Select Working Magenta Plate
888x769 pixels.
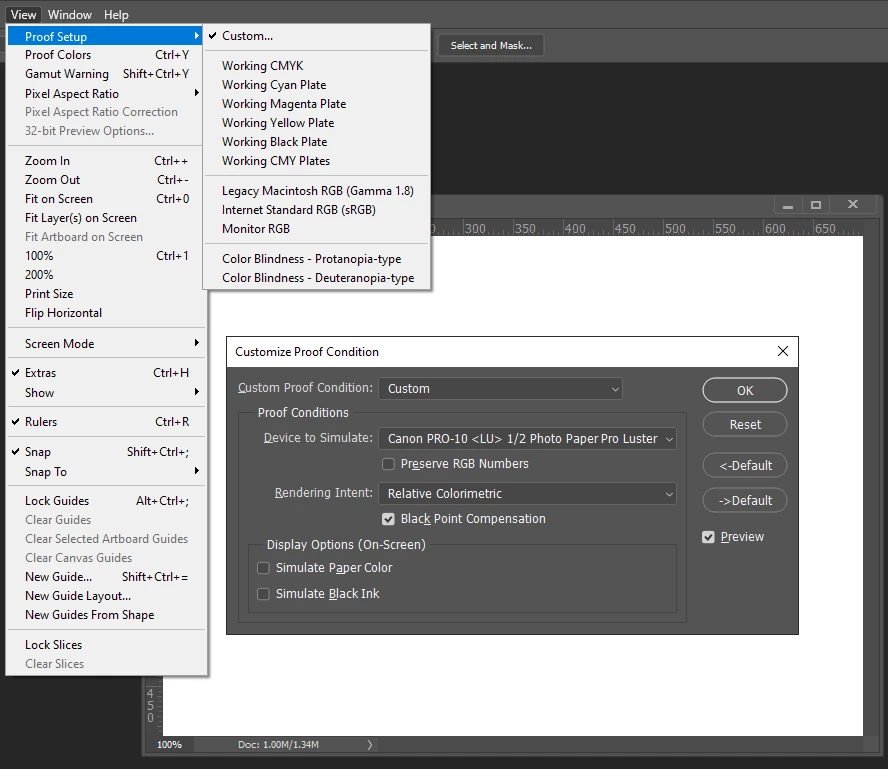317,104
